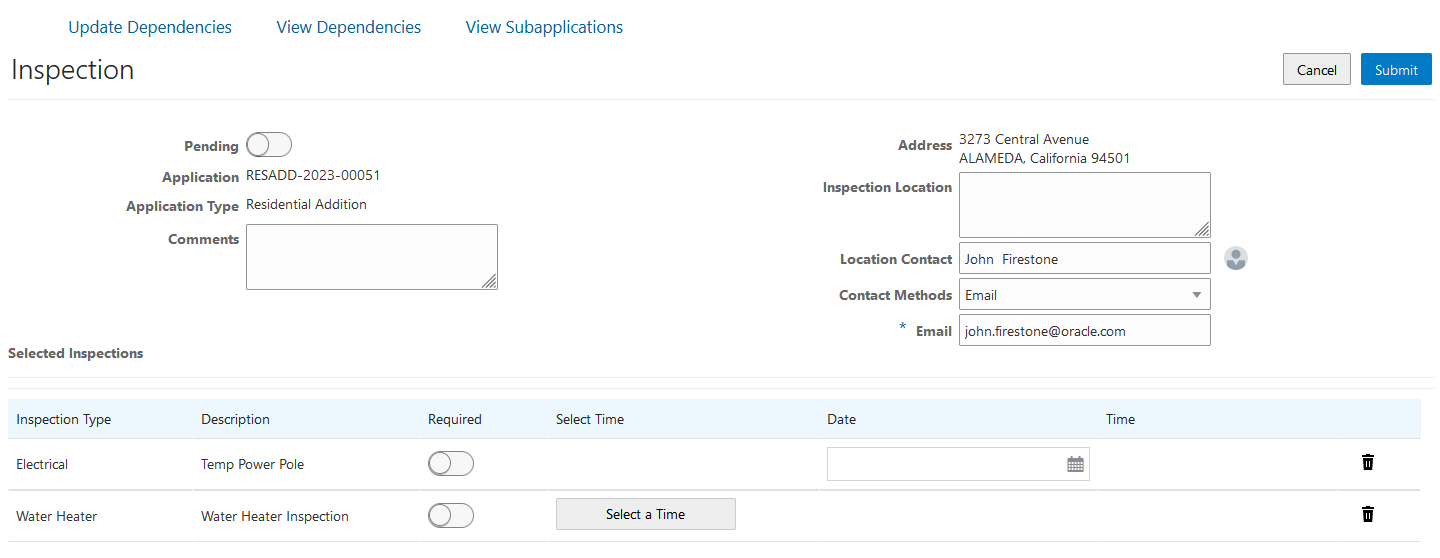Cancel the inspection request

pos(1316,70)
